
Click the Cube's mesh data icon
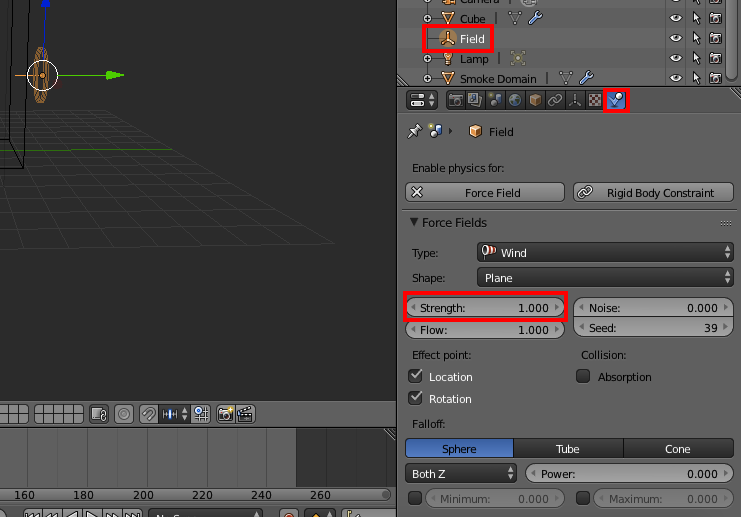(514, 18)
